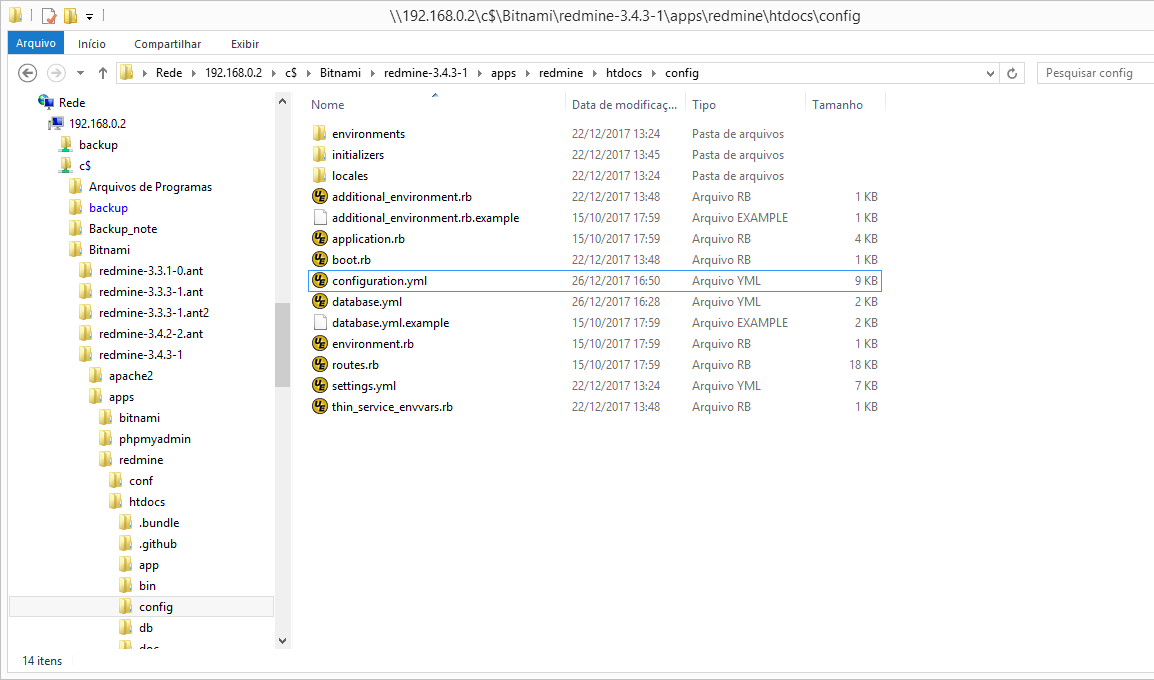Click htdocs in the address breadcrumb
Image resolution: width=1154 pixels, height=680 pixels.
click(x=623, y=73)
